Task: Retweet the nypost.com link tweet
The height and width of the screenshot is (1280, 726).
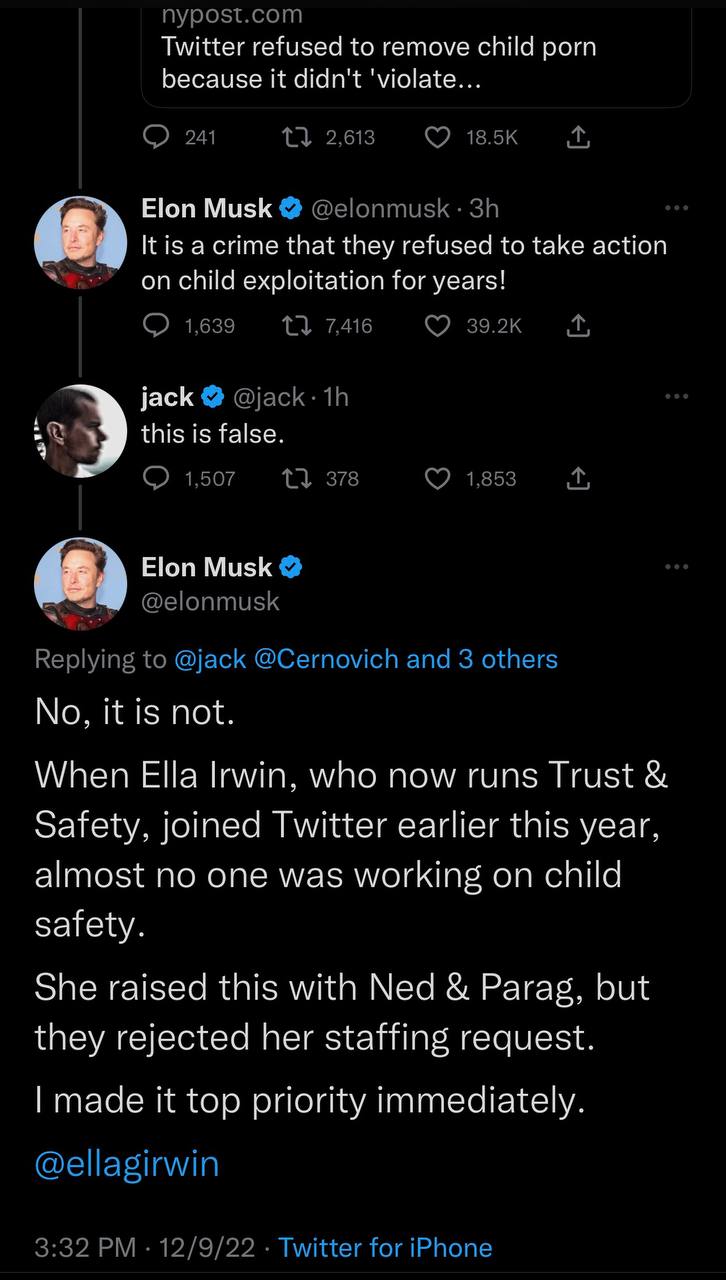Action: tap(291, 138)
